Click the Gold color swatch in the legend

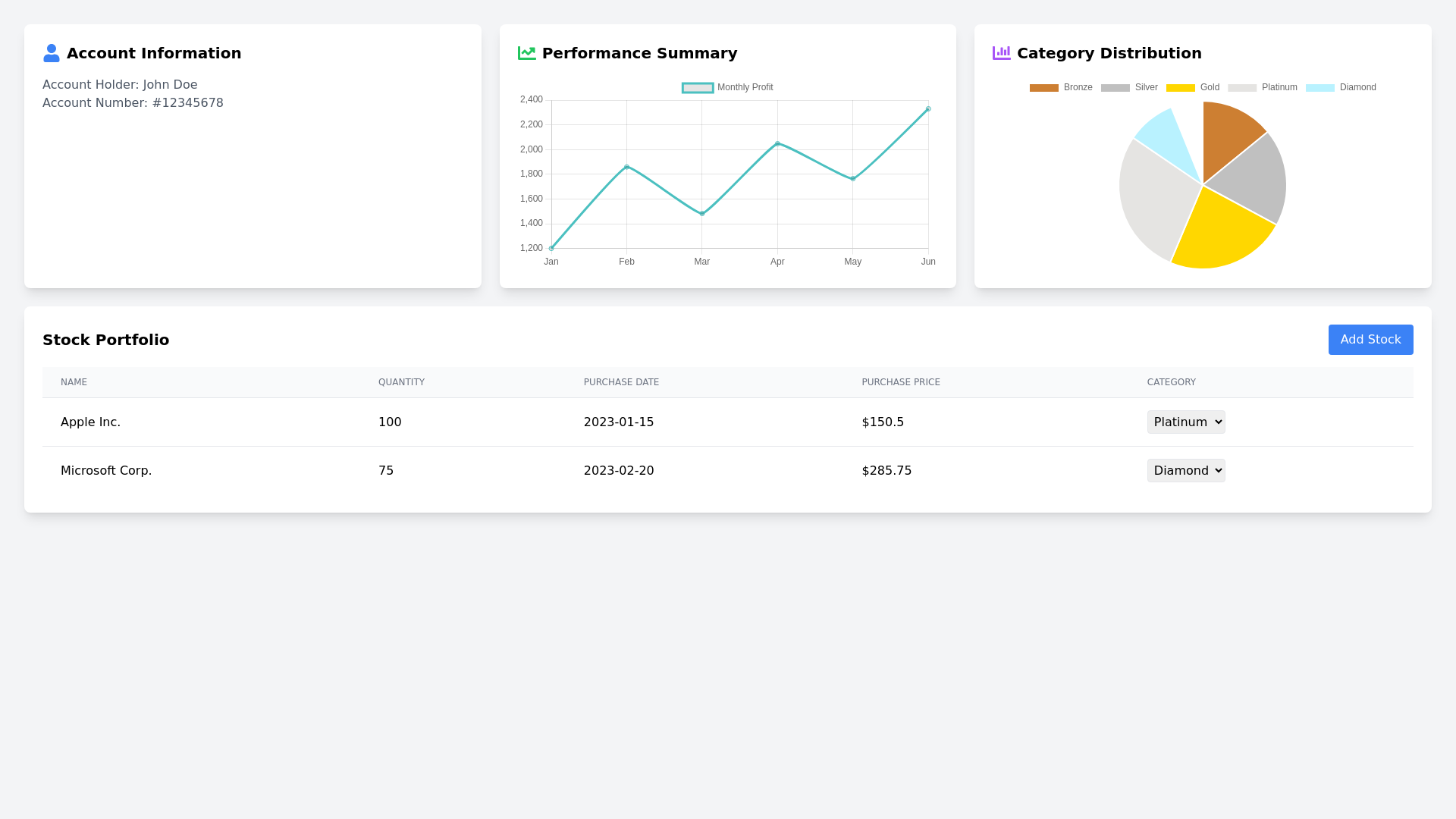1180,87
